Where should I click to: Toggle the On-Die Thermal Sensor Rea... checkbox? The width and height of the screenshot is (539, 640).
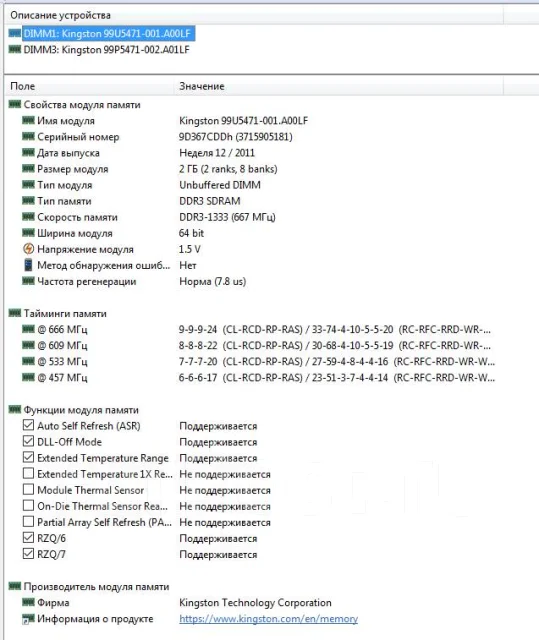[28, 506]
